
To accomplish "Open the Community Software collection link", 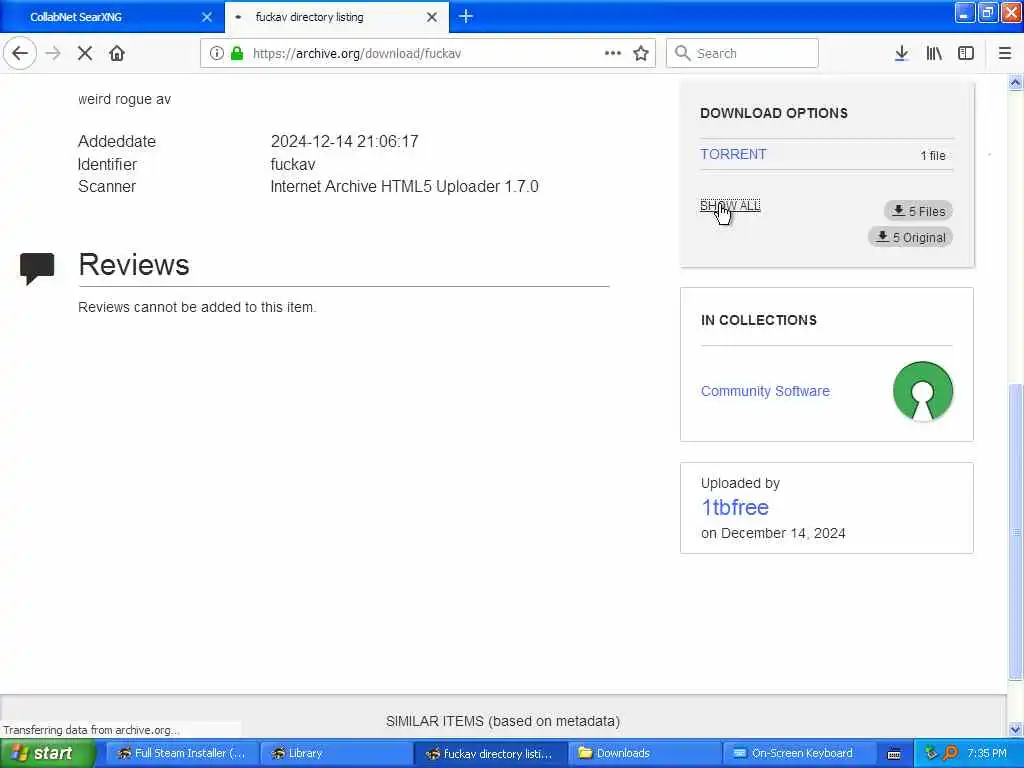I will (765, 391).
